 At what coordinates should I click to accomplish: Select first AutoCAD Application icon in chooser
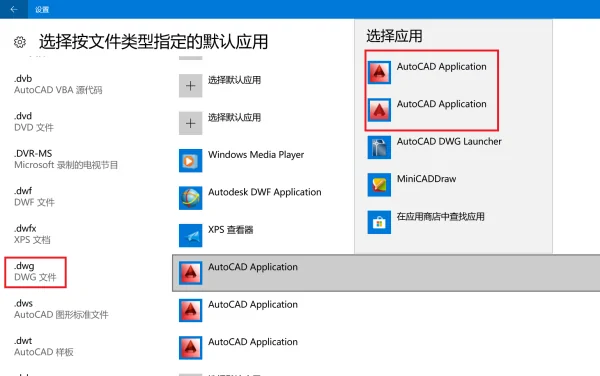[x=379, y=72]
